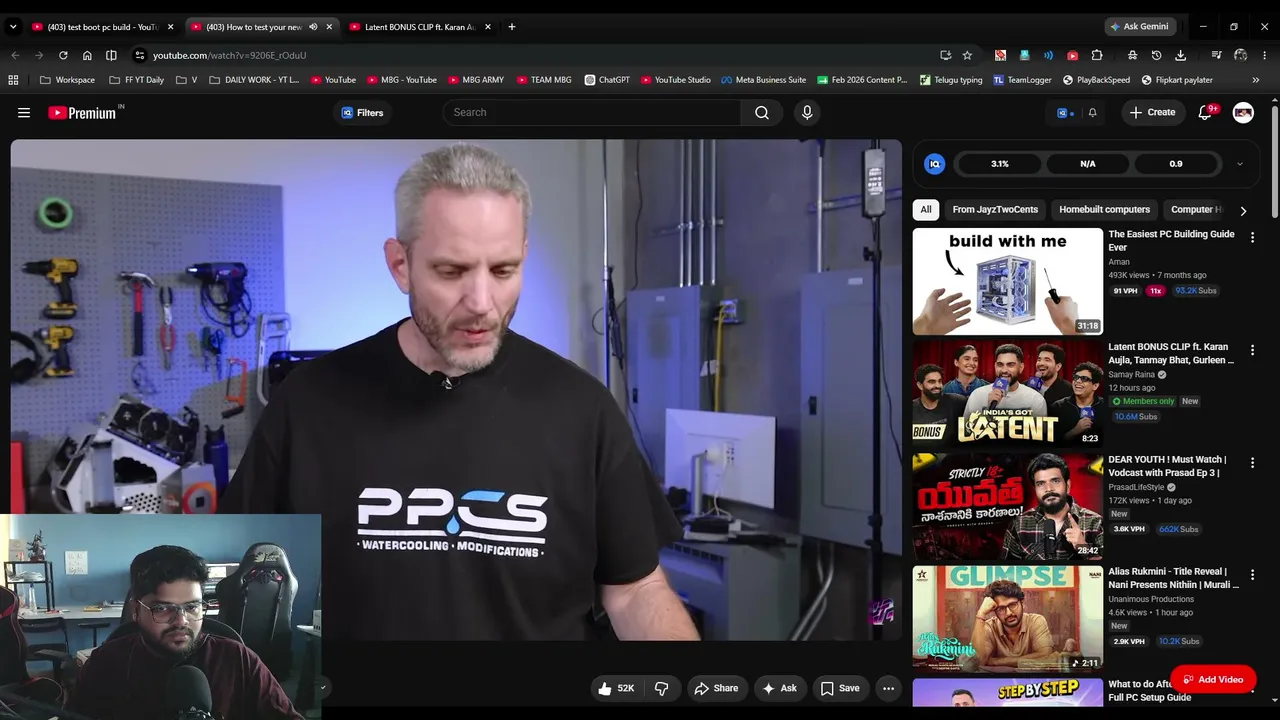Open the FF YT Daily bookmarks folder
This screenshot has height=720, width=1280.
[136, 80]
